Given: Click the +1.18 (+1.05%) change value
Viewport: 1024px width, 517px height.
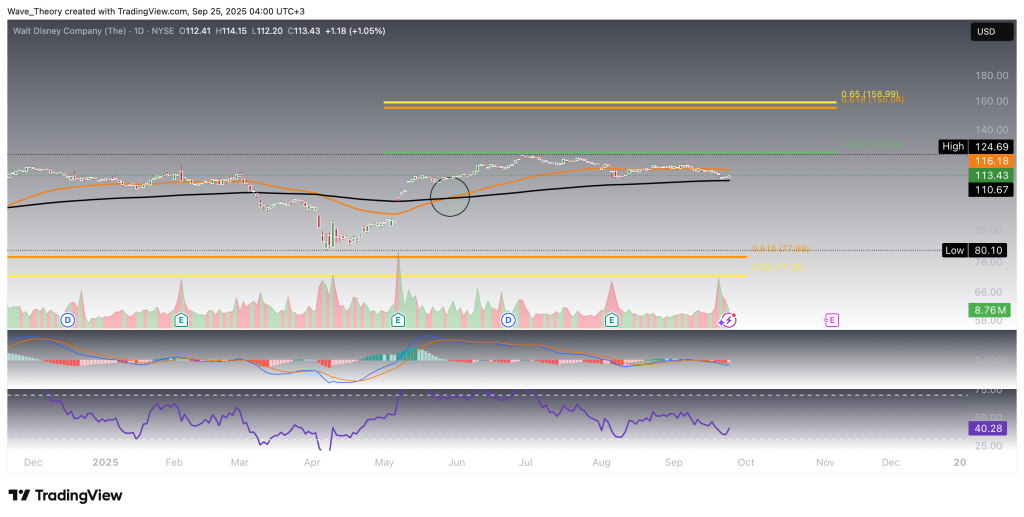Looking at the screenshot, I should click(355, 31).
